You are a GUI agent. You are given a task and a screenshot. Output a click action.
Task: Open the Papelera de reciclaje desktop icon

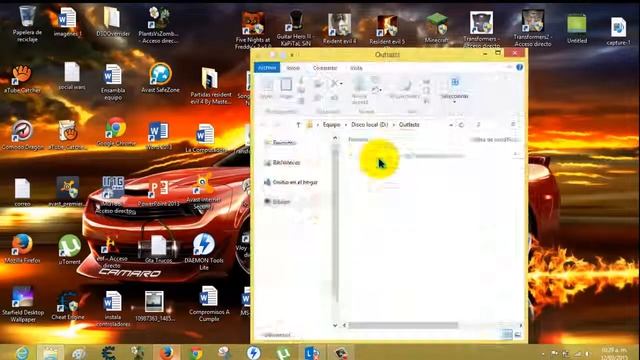[x=27, y=24]
